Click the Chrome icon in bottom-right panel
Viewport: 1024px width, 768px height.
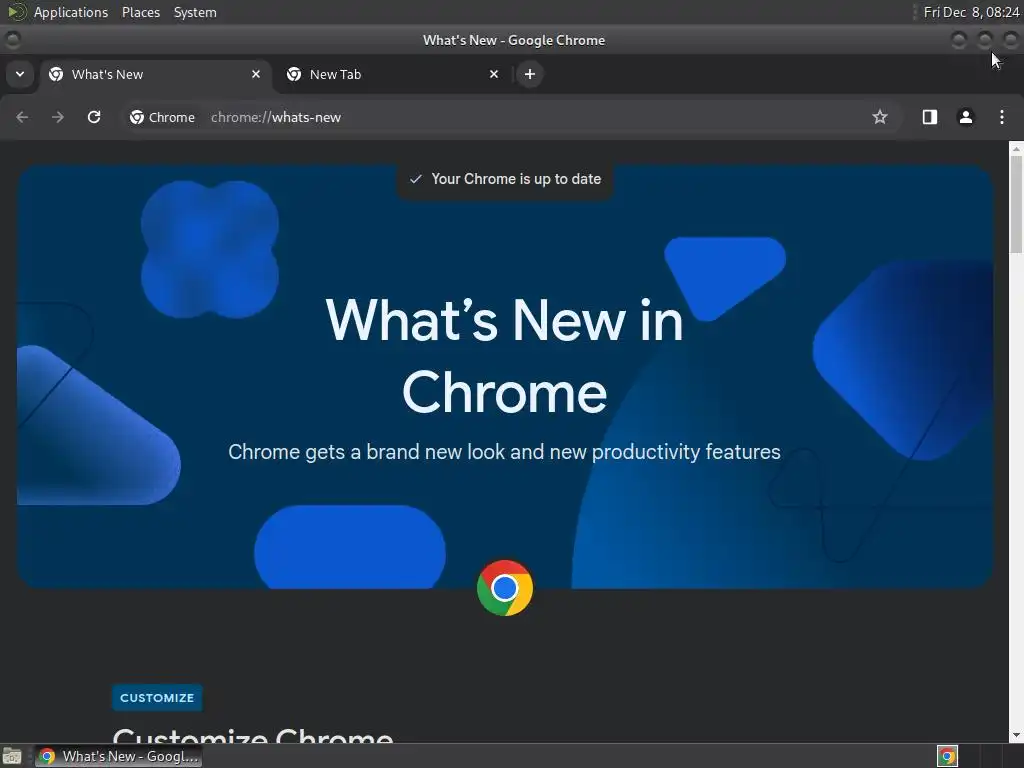click(x=947, y=756)
